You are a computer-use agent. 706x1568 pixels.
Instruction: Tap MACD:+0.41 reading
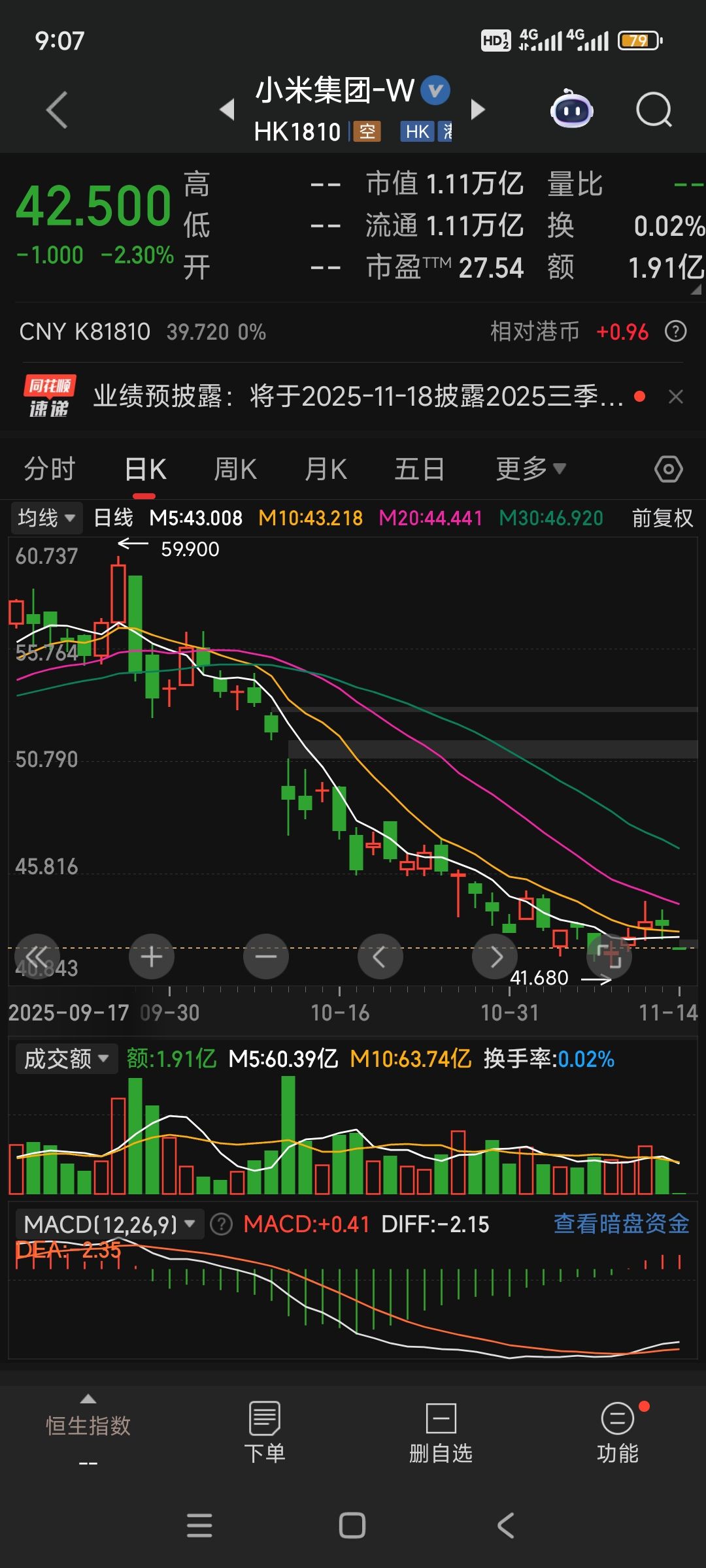pos(307,1224)
